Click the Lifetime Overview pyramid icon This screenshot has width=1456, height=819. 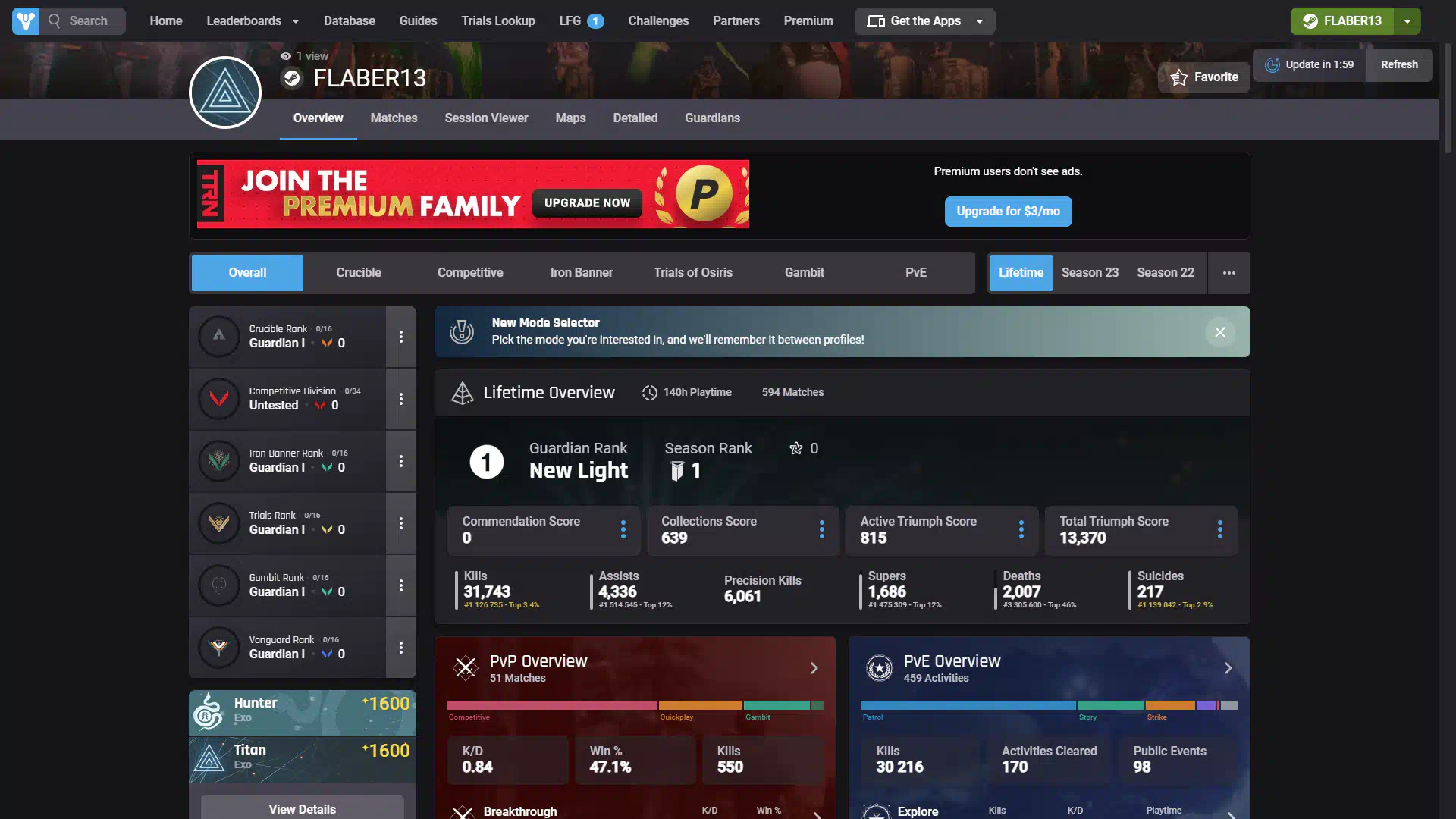(463, 393)
